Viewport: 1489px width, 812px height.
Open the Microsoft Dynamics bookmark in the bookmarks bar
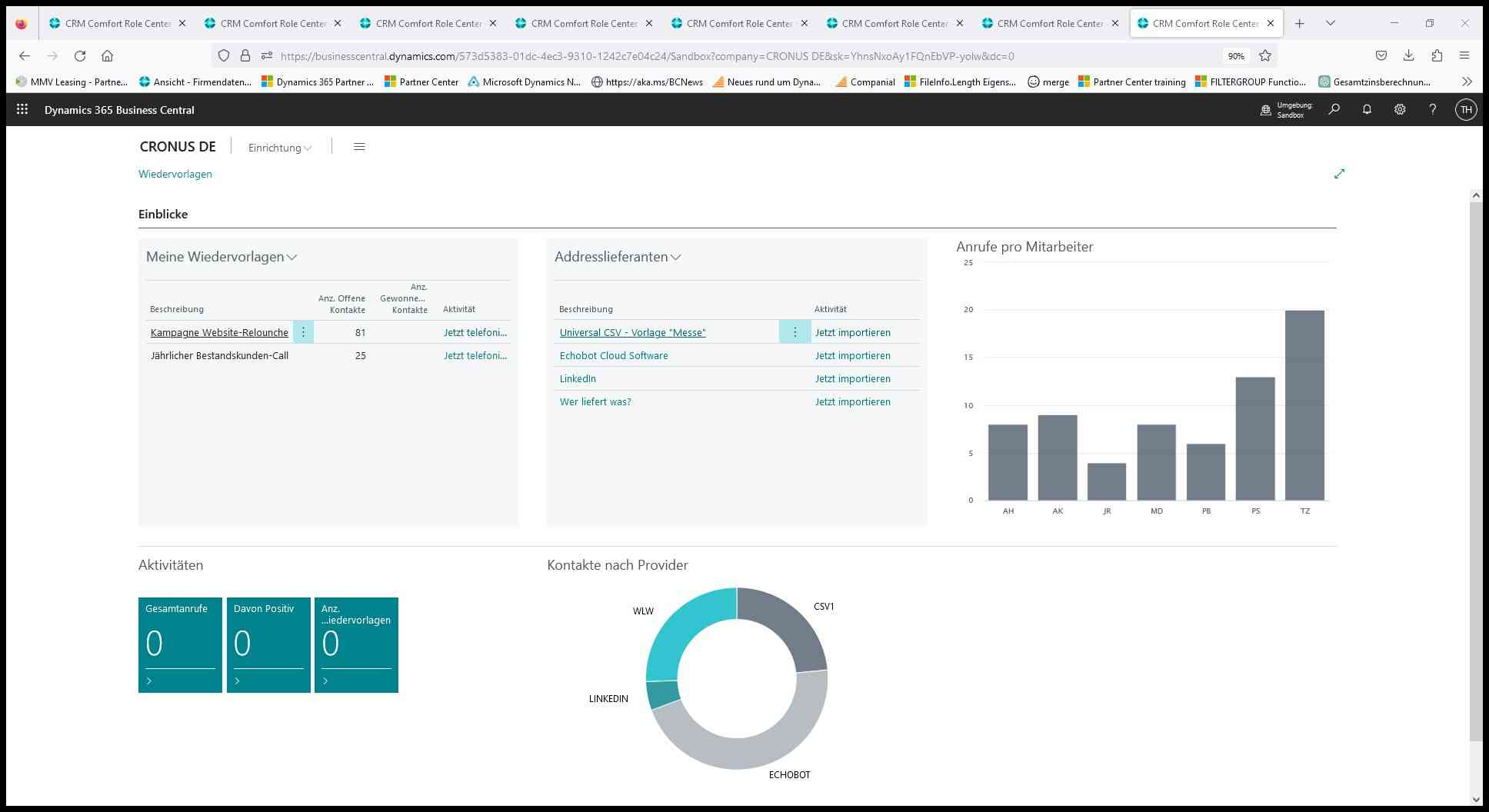[526, 82]
